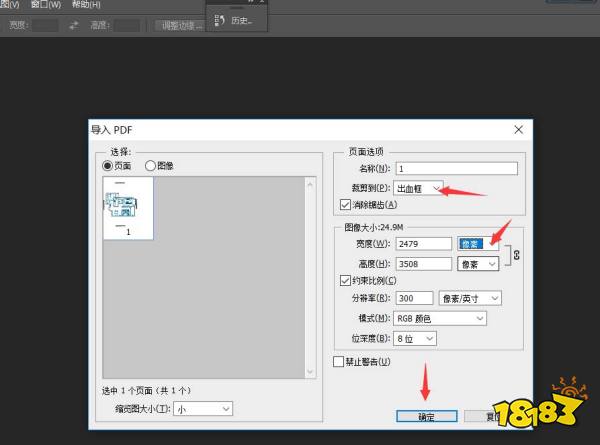Enable the 禁止警告 checkbox
The image size is (600, 445).
339,361
